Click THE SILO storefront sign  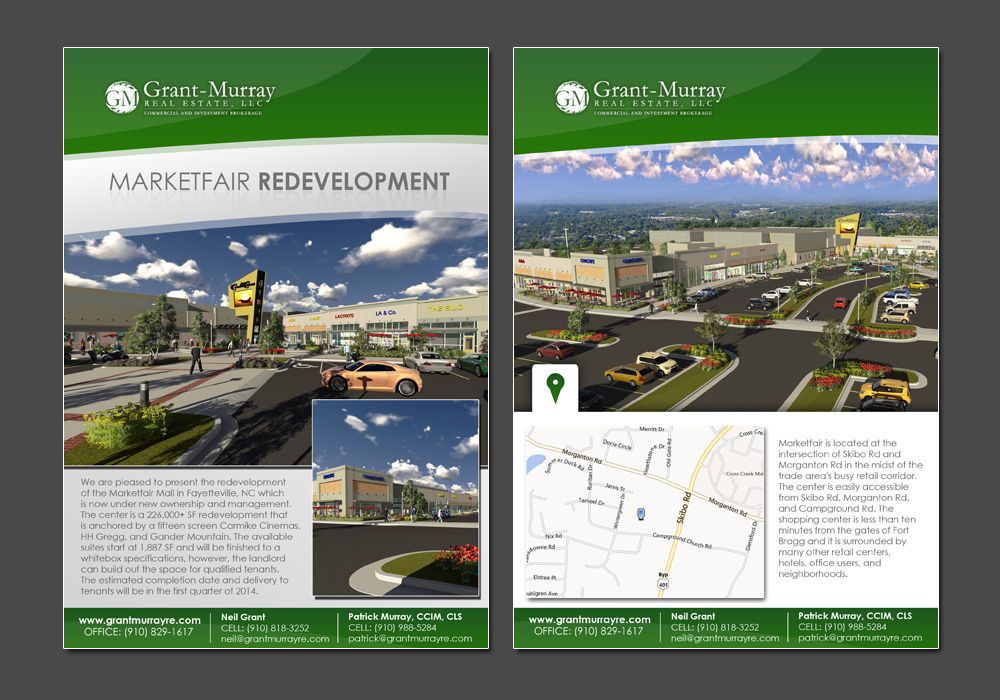click(x=446, y=308)
